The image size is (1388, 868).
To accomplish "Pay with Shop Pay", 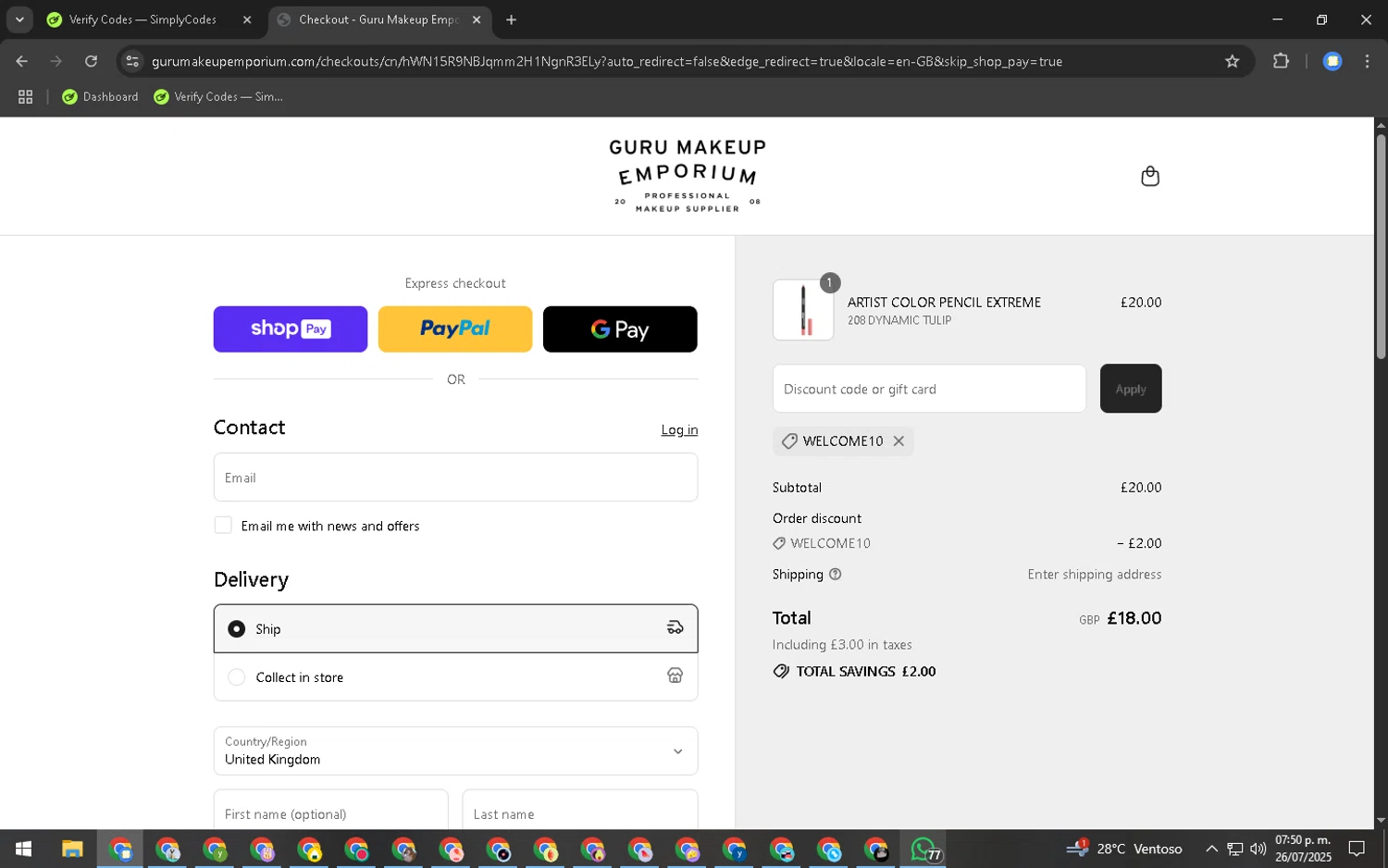I will coord(291,329).
